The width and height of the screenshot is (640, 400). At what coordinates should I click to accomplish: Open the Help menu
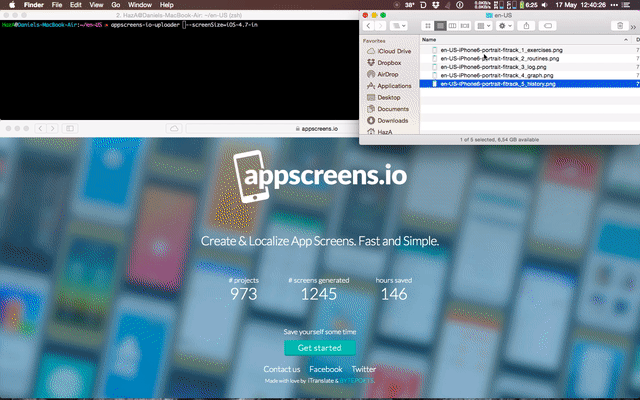(x=166, y=5)
